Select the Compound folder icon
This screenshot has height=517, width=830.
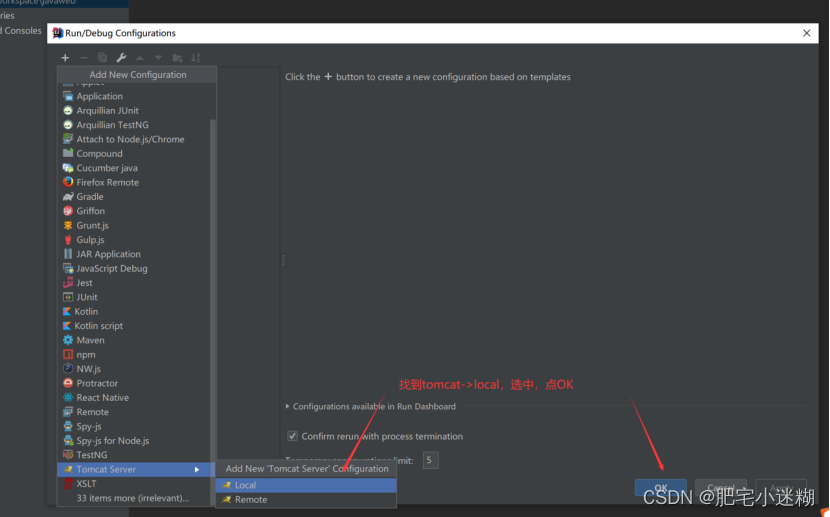point(68,153)
